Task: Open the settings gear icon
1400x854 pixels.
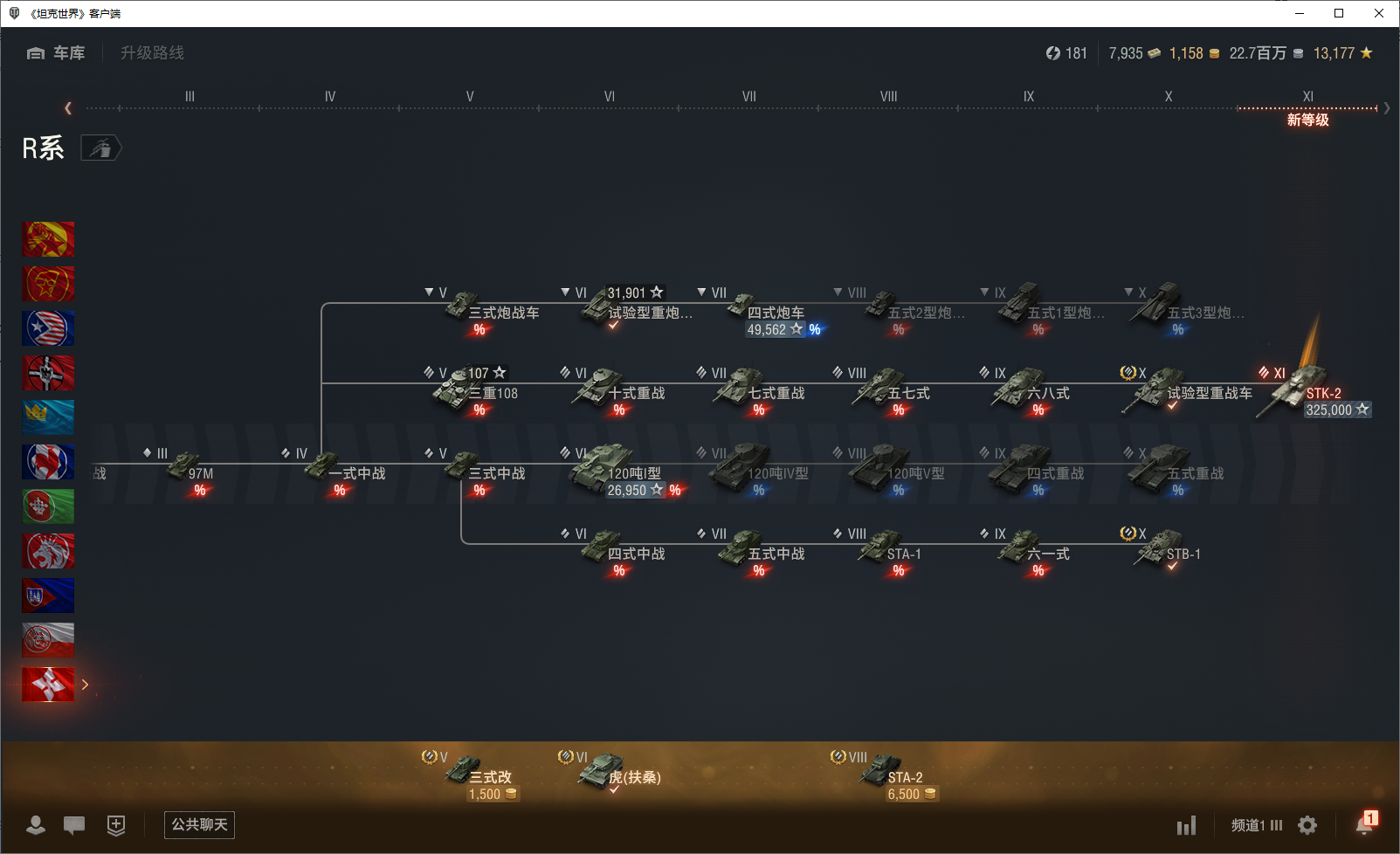Action: point(1307,825)
